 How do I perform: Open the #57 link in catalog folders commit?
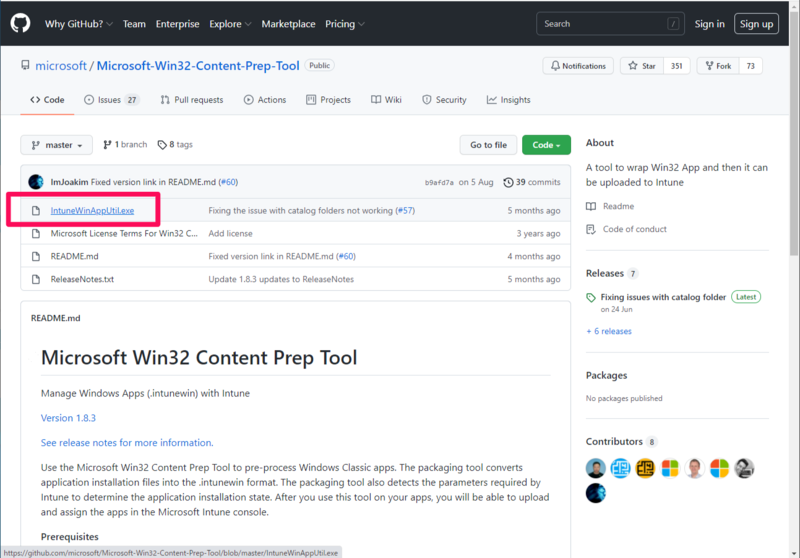[x=405, y=211]
